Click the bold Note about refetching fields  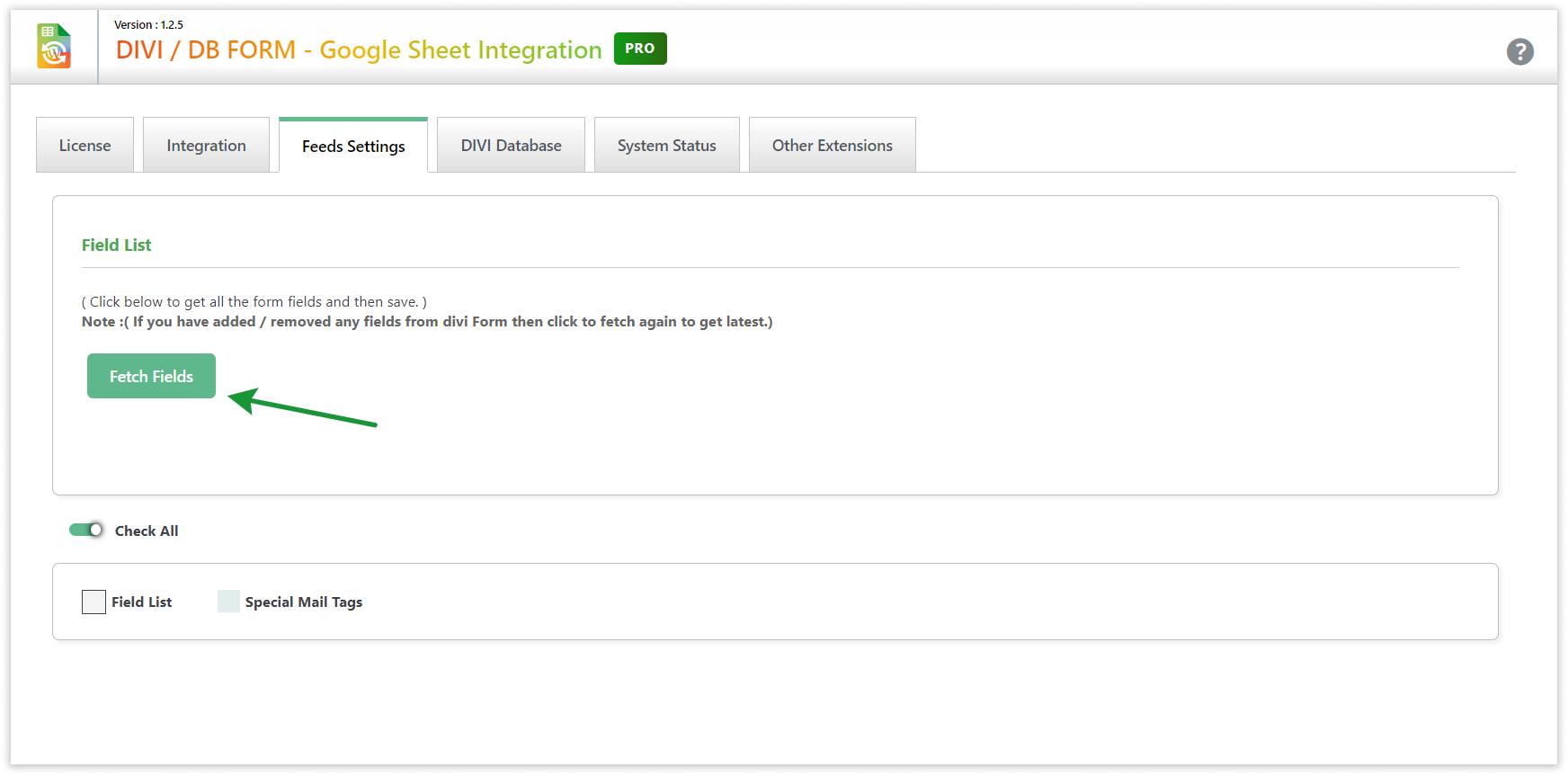(x=427, y=322)
